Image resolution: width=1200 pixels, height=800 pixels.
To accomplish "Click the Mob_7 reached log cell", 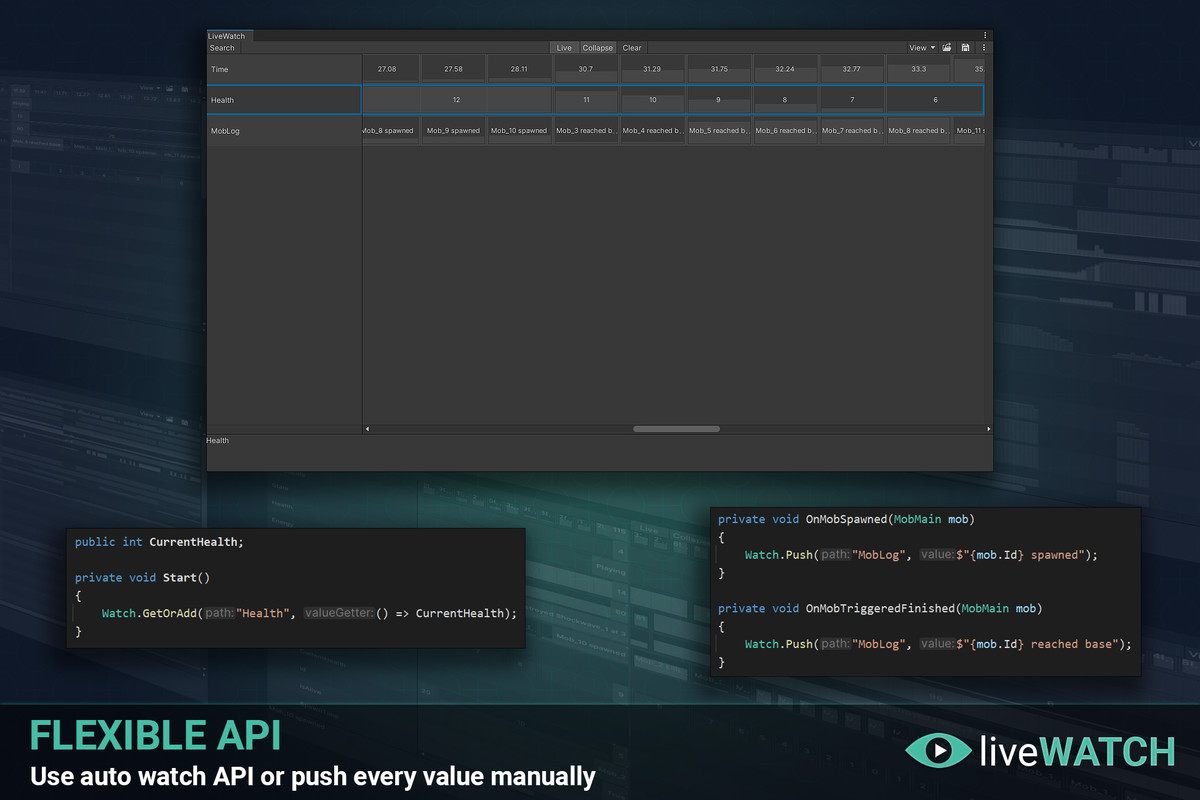I will (x=852, y=131).
